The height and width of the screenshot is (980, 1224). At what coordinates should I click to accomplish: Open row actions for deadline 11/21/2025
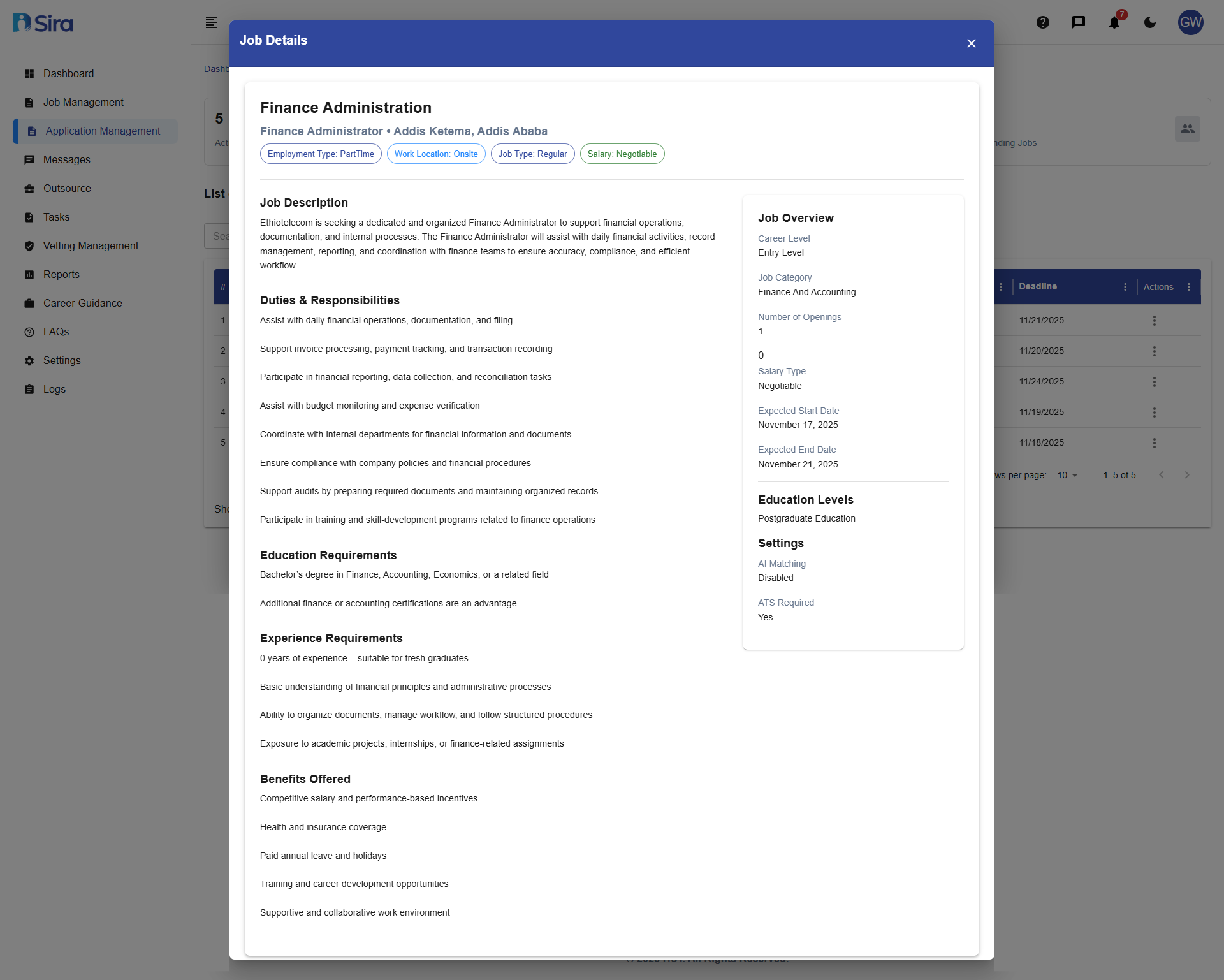point(1154,321)
